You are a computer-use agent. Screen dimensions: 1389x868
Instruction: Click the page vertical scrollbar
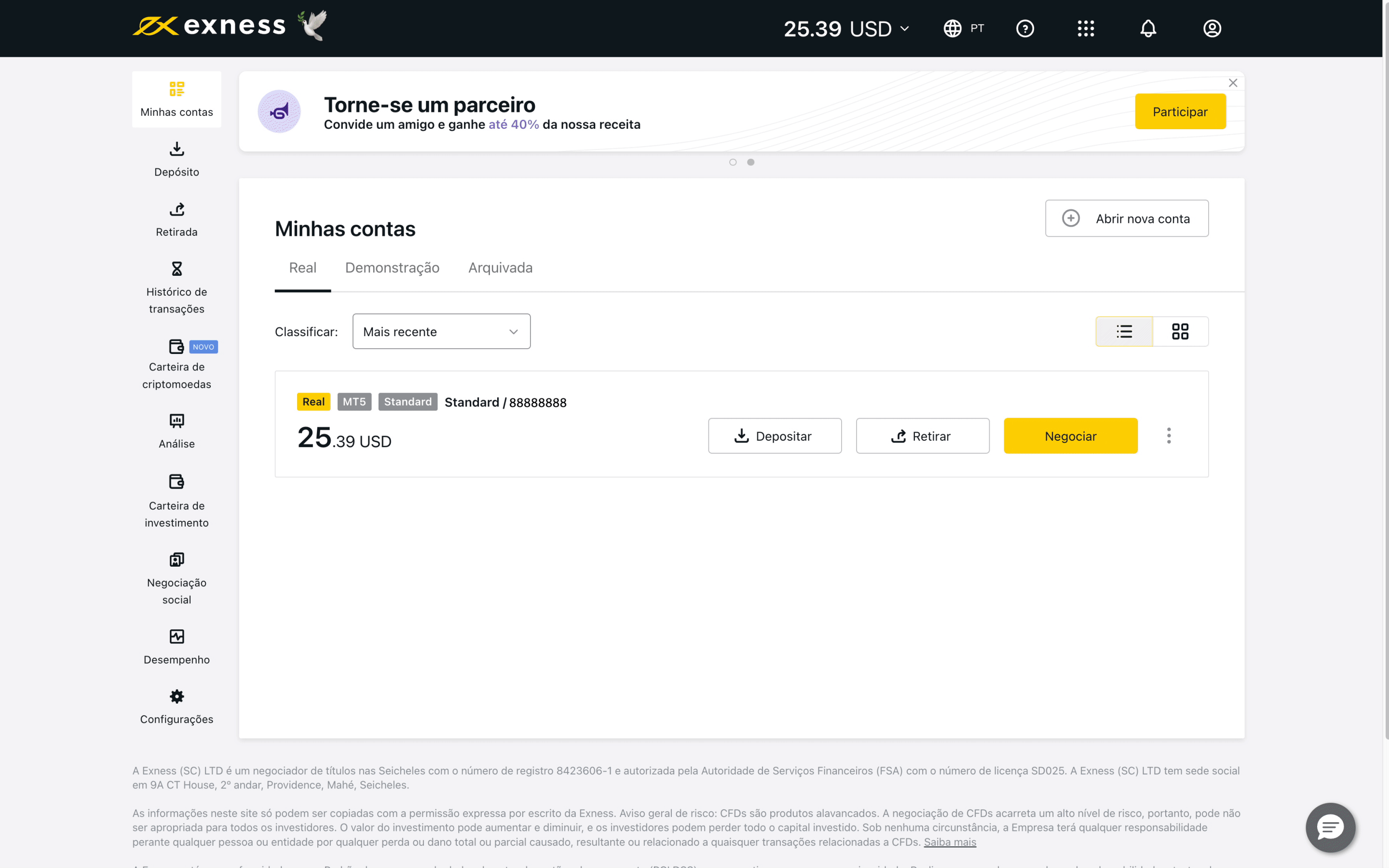click(1386, 370)
